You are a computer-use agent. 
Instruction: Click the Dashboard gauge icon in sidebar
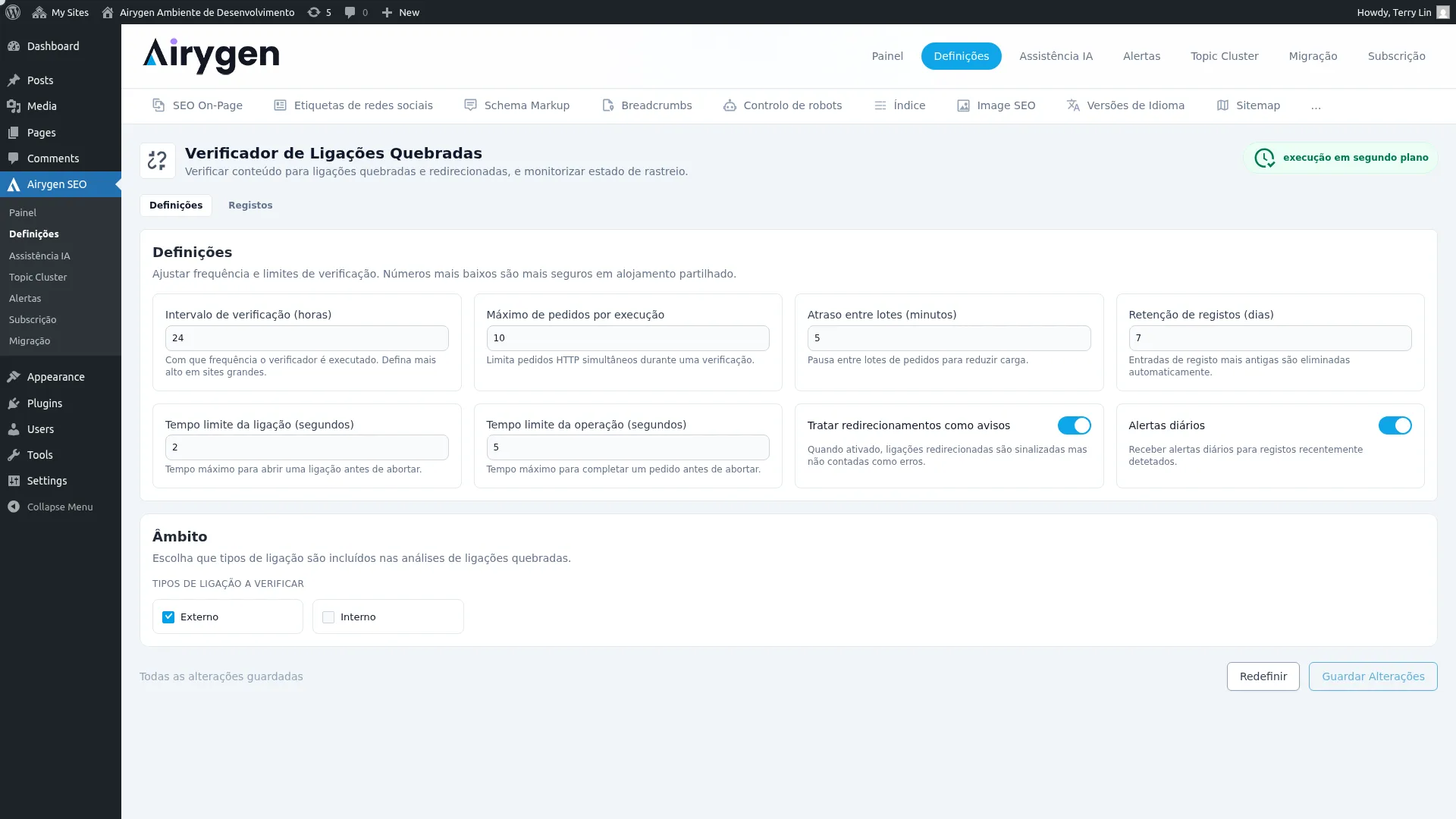tap(14, 46)
